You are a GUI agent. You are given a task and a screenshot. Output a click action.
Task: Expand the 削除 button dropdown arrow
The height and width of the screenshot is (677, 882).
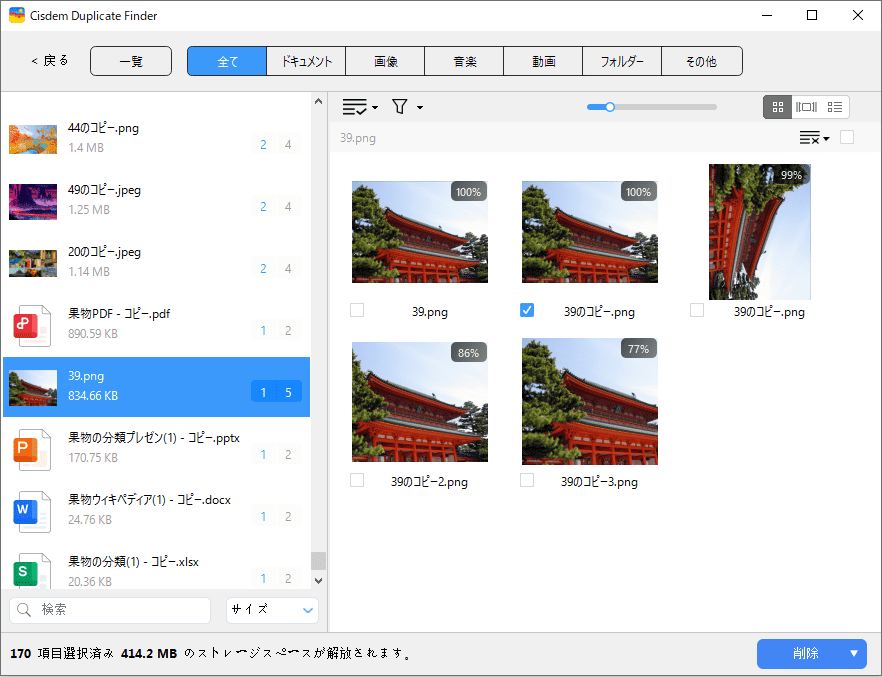pyautogui.click(x=854, y=654)
